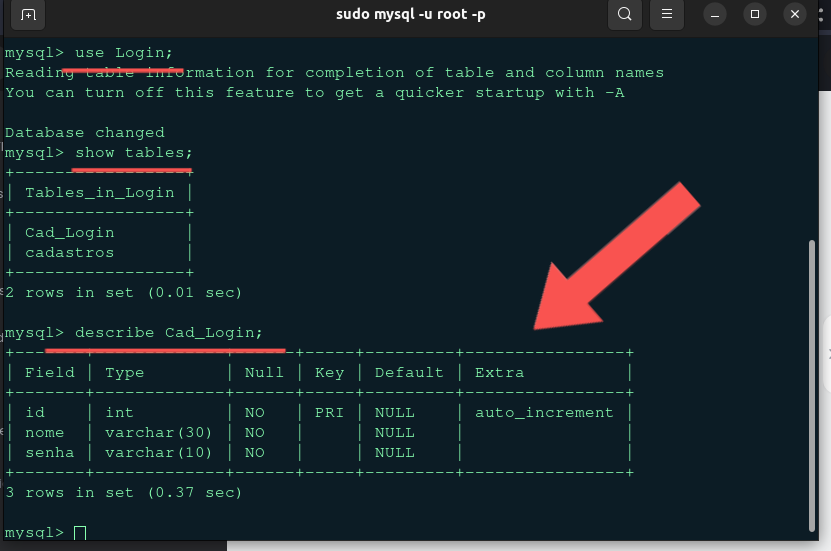
Task: Click the 'describe Cad_Login;' command text
Action: click(169, 333)
